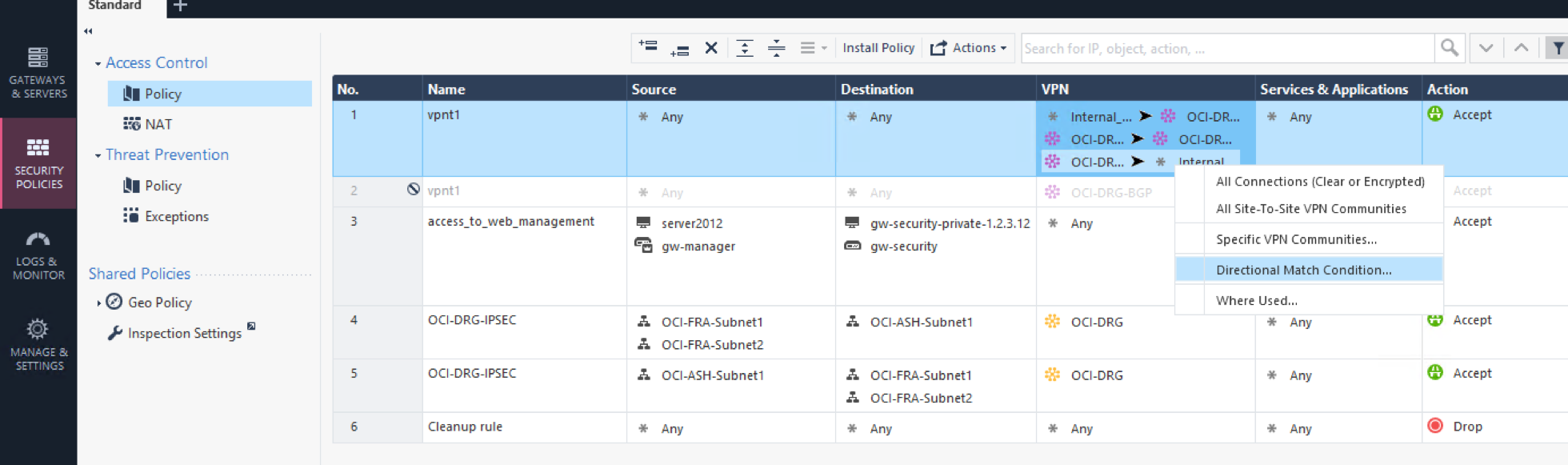Open the Actions dropdown menu

pos(969,48)
